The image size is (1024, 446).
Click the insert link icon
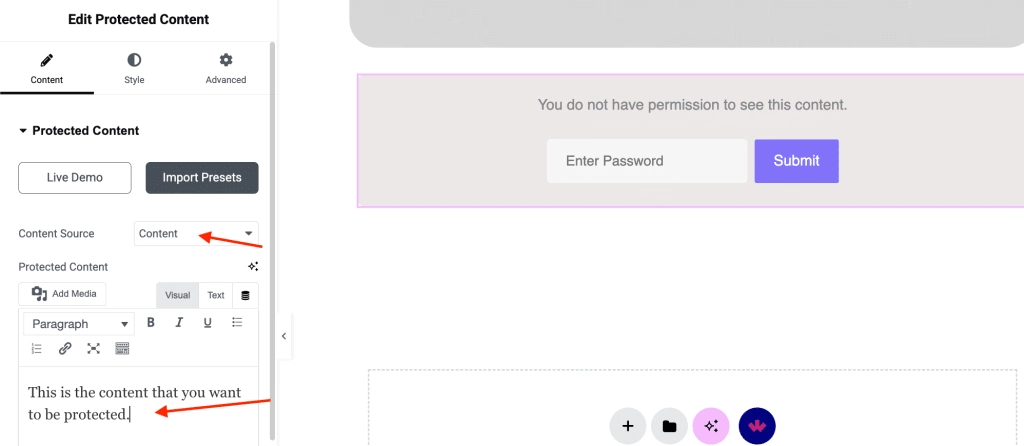tap(65, 349)
